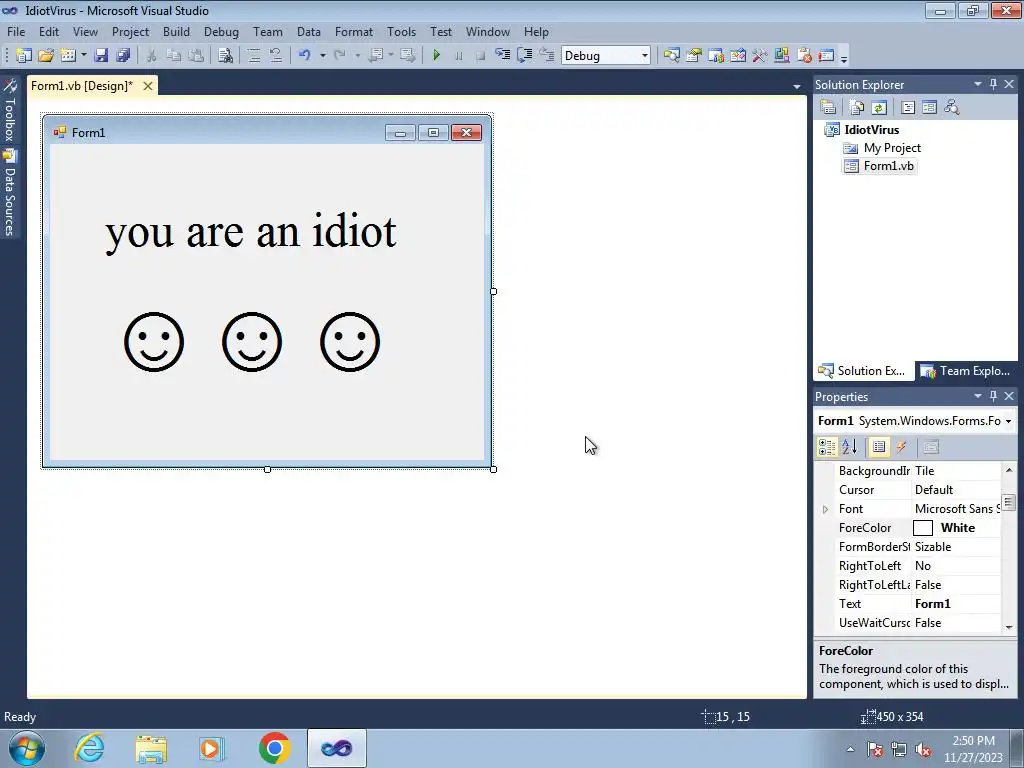
Task: Open the Data Sources side tab
Action: point(10,193)
